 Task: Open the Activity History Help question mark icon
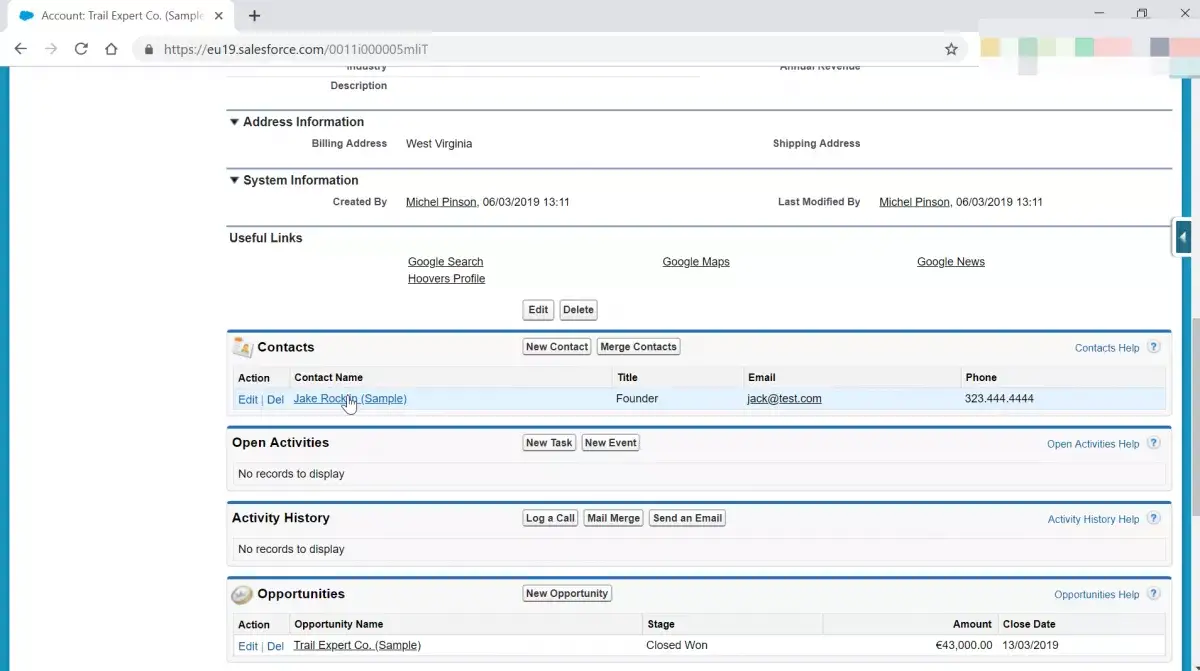pos(1153,518)
